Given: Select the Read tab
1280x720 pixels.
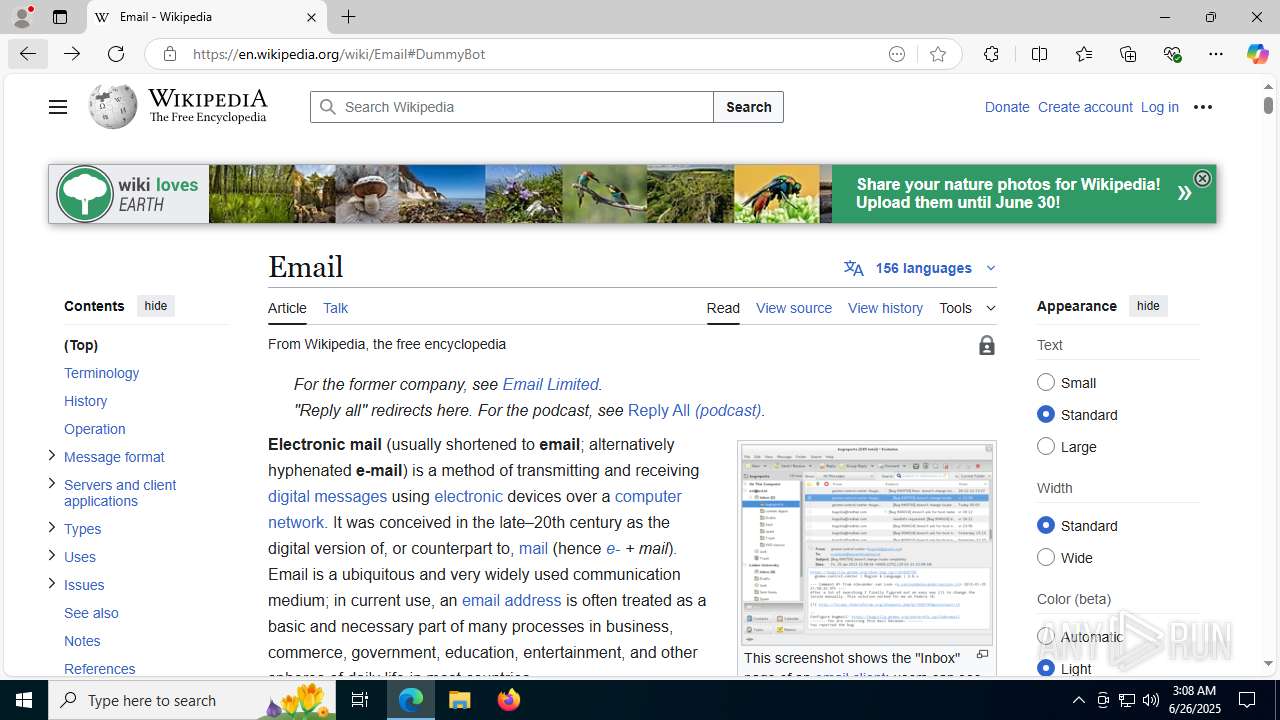Looking at the screenshot, I should tap(723, 308).
